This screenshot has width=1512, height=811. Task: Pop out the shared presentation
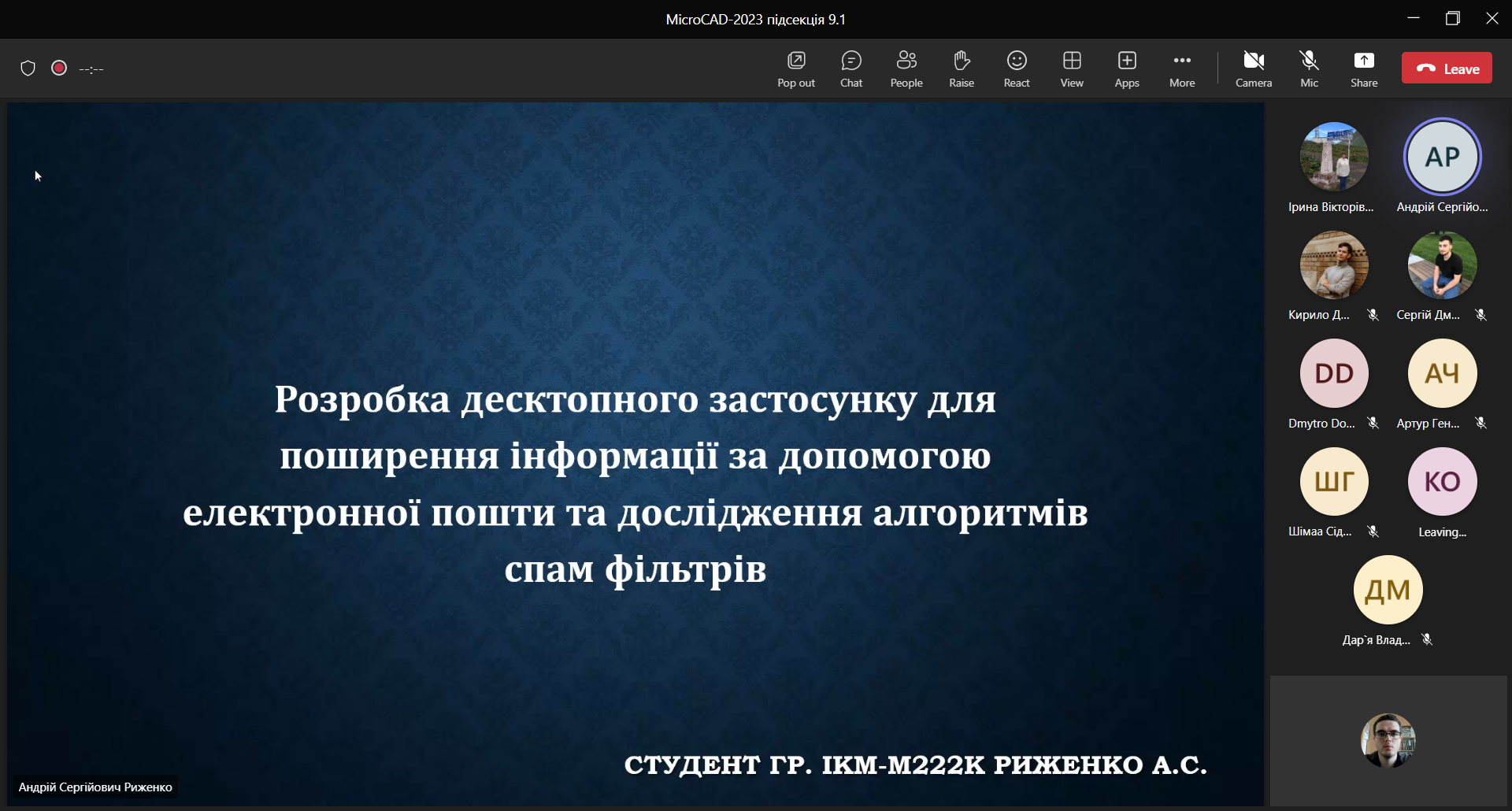click(x=795, y=69)
